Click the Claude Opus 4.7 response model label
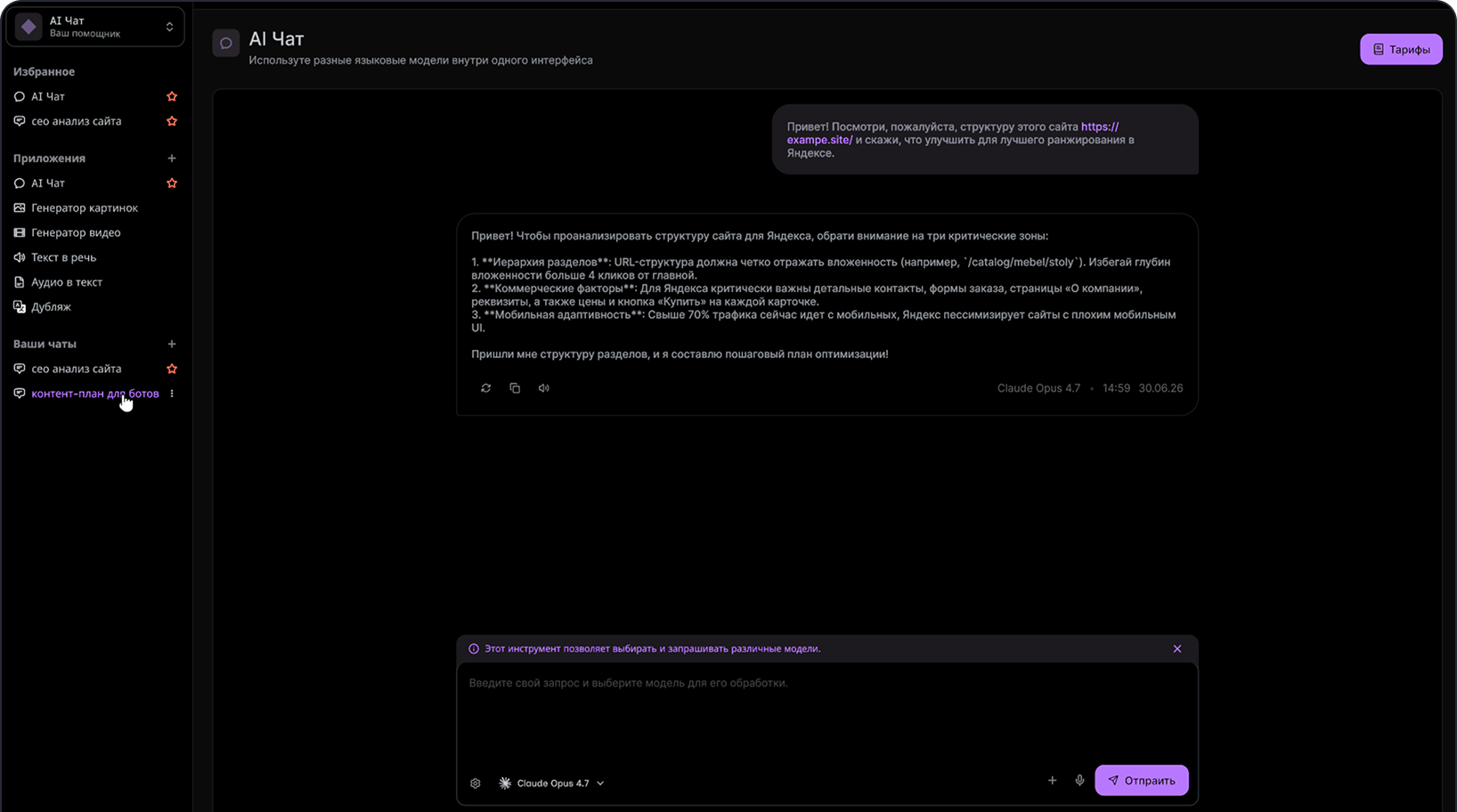Screen dimensions: 1457x812 (1038, 388)
